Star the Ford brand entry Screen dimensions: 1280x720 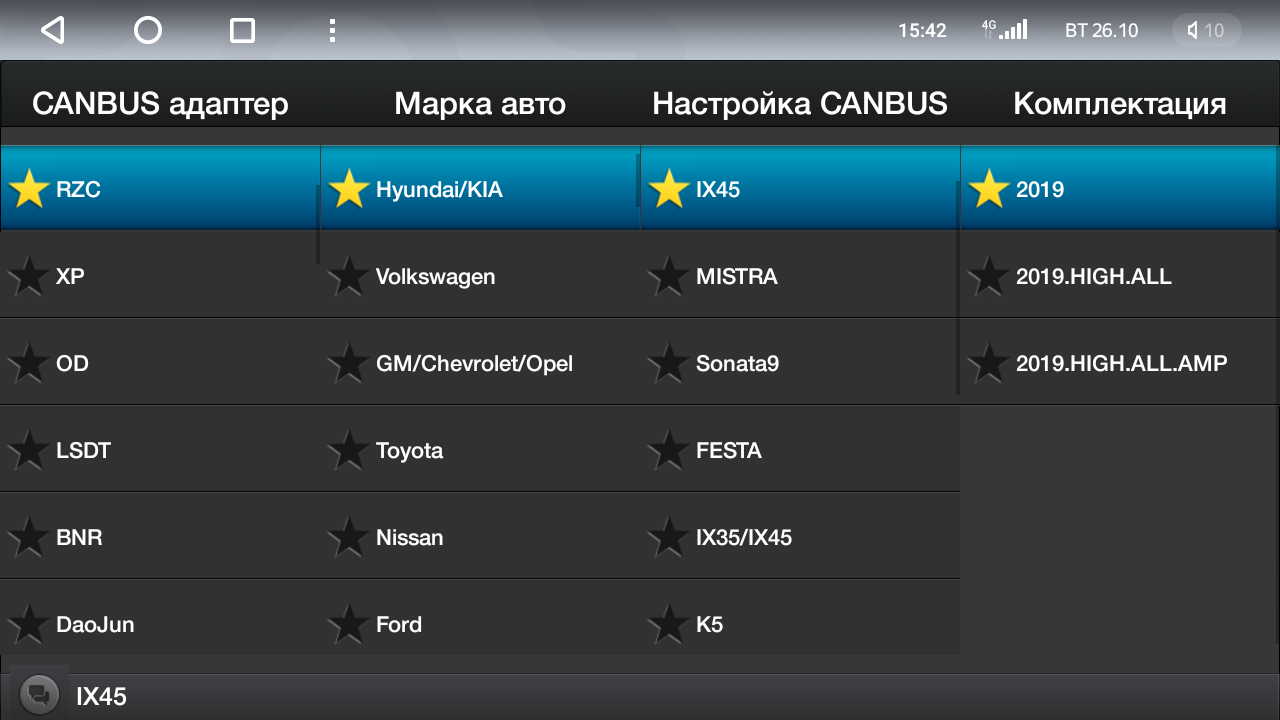coord(349,624)
